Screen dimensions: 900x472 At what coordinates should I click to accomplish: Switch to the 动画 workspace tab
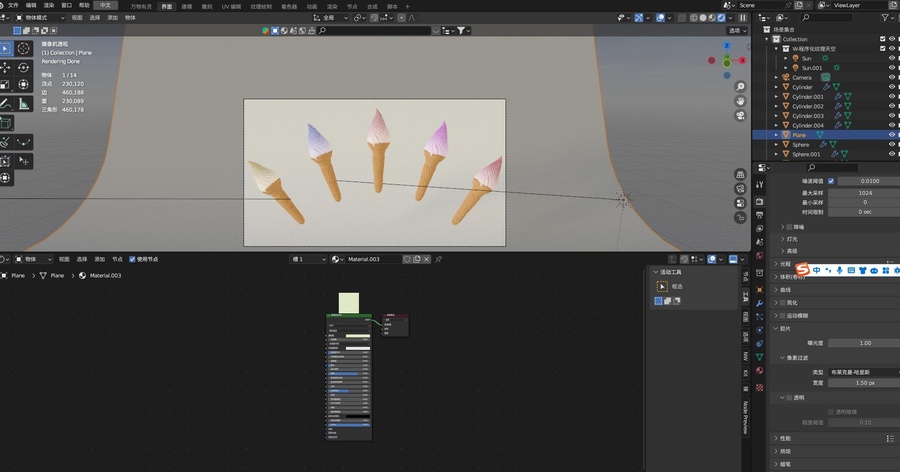click(x=312, y=6)
